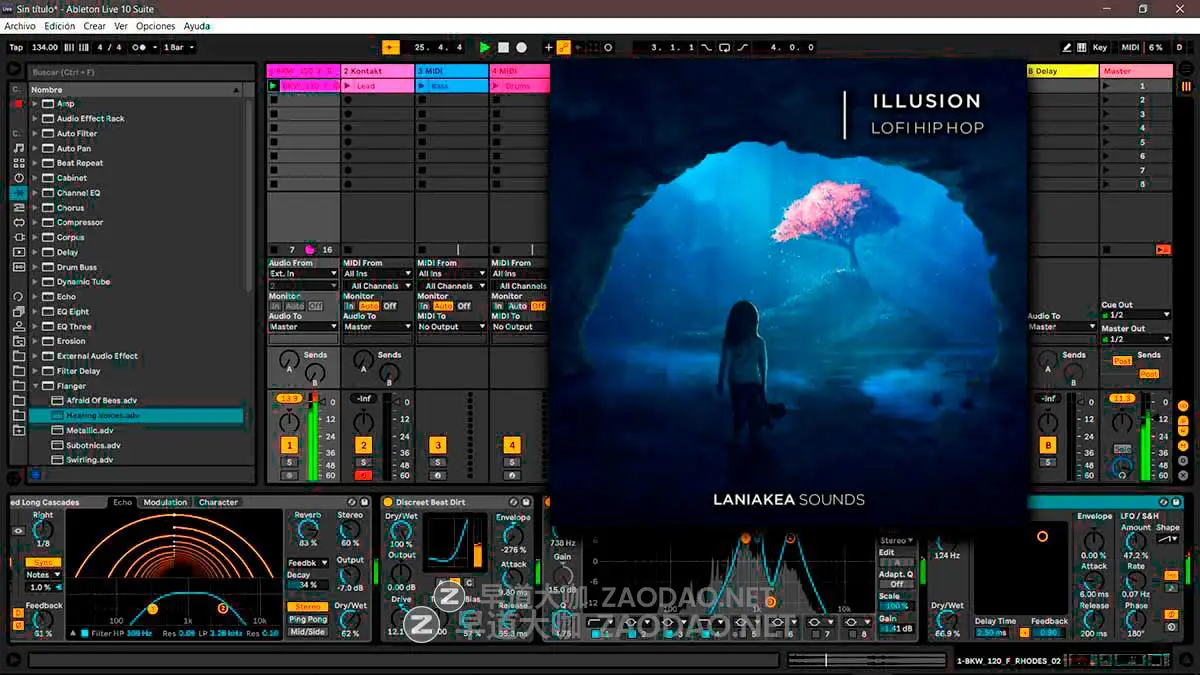
Task: Click the session record button in the transport
Action: click(x=521, y=47)
